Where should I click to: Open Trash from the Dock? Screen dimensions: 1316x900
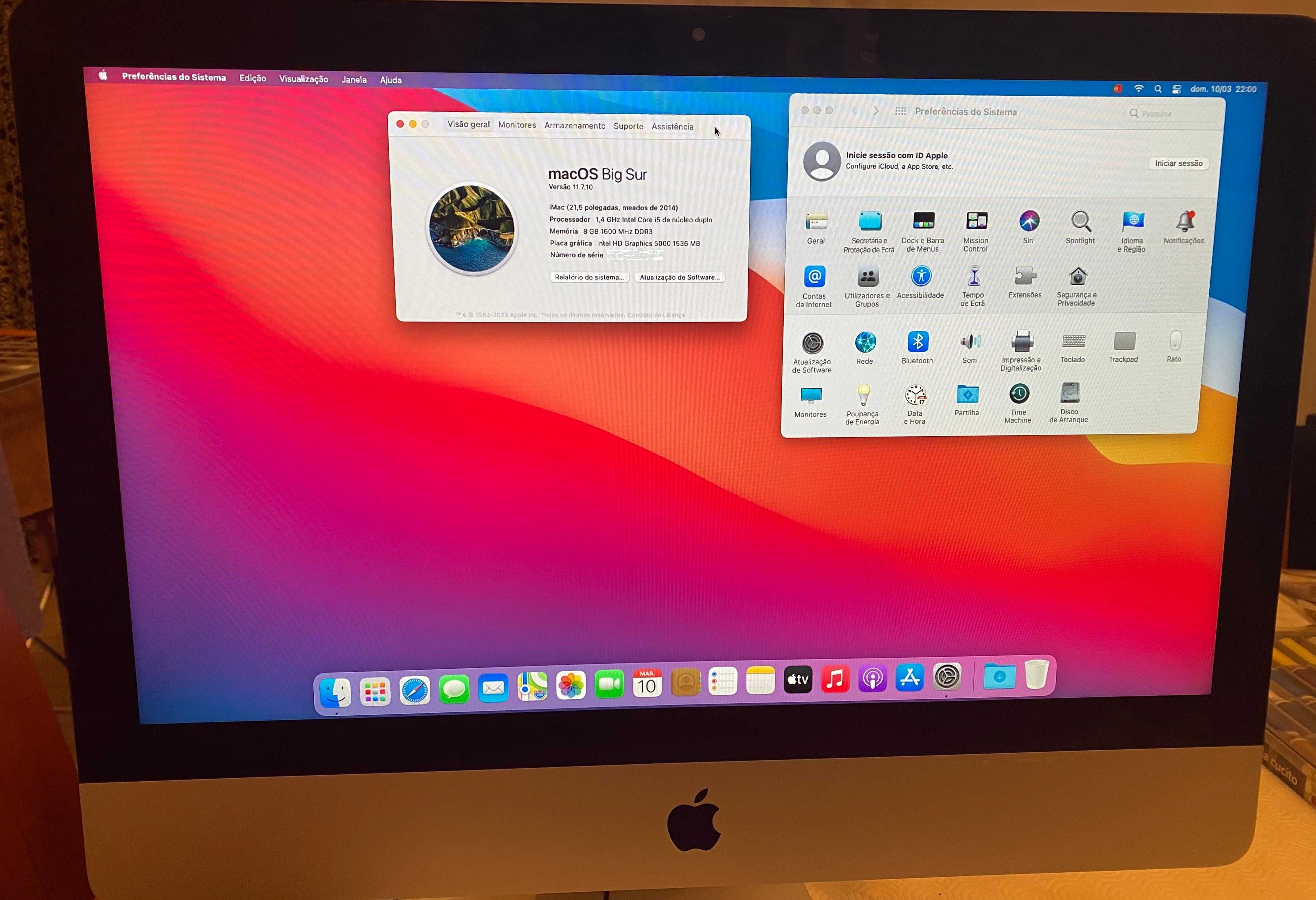(1036, 674)
